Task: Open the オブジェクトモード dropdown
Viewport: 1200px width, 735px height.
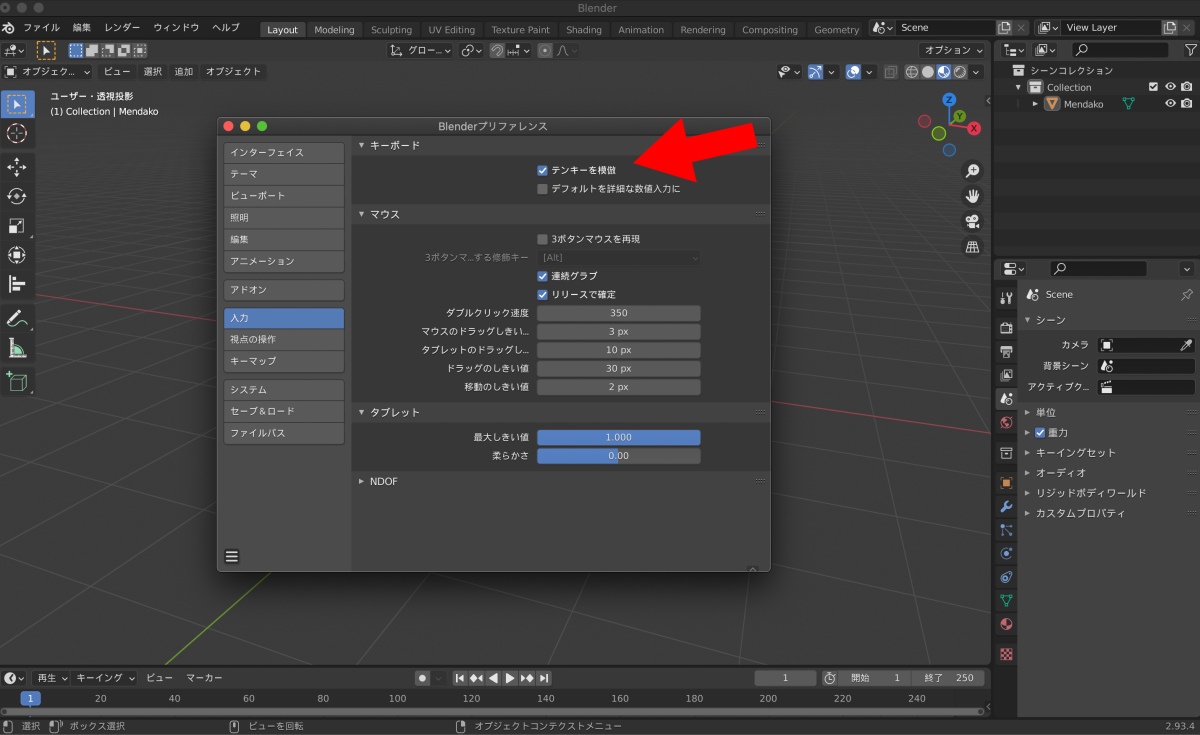Action: pos(47,72)
